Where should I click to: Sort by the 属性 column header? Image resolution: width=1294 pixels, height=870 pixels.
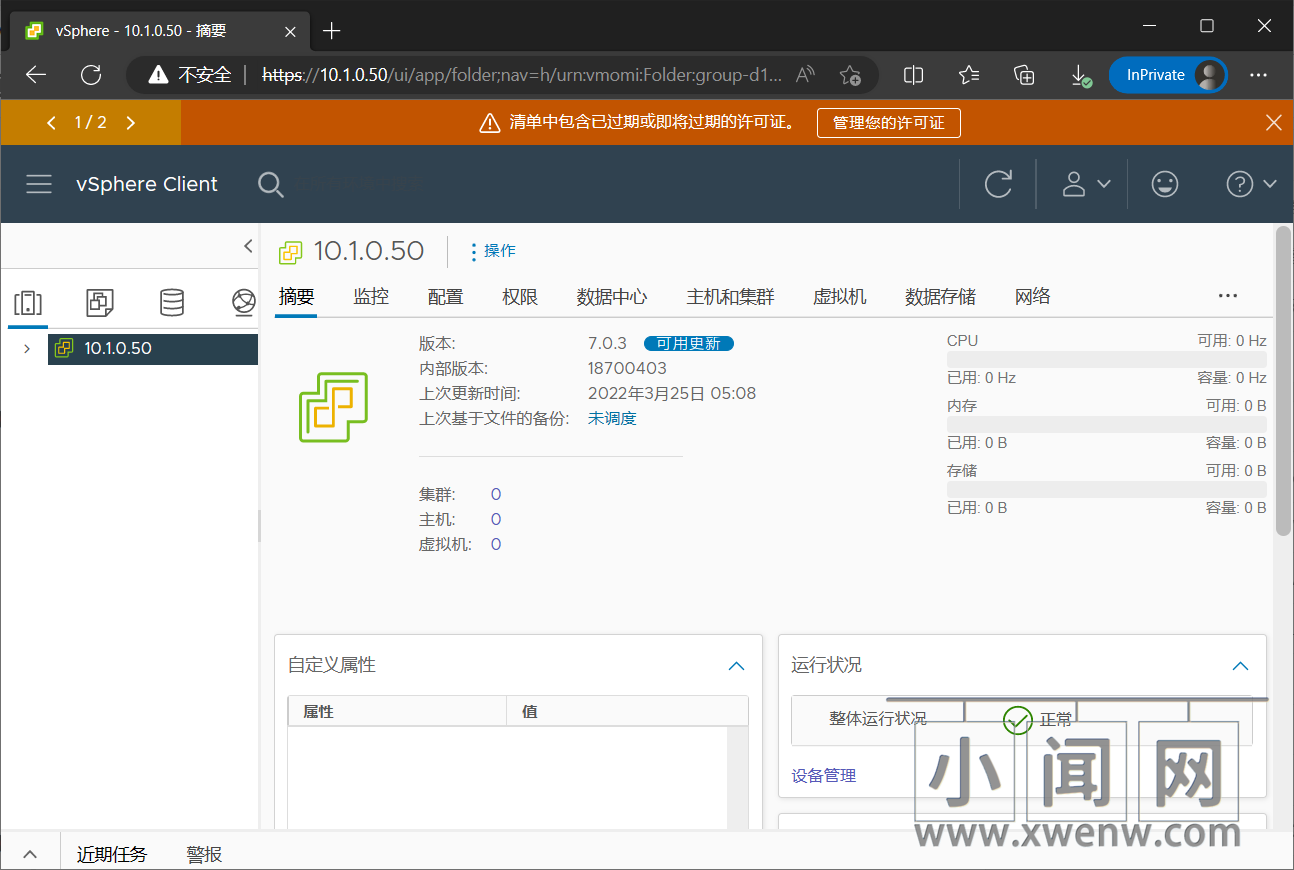(x=397, y=712)
